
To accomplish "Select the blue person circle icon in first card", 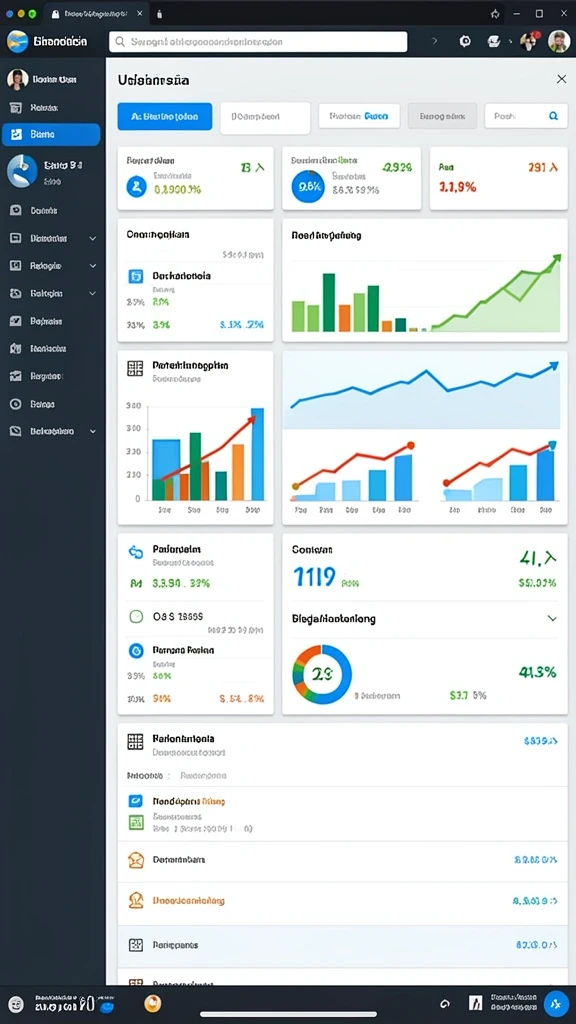I will coord(136,187).
